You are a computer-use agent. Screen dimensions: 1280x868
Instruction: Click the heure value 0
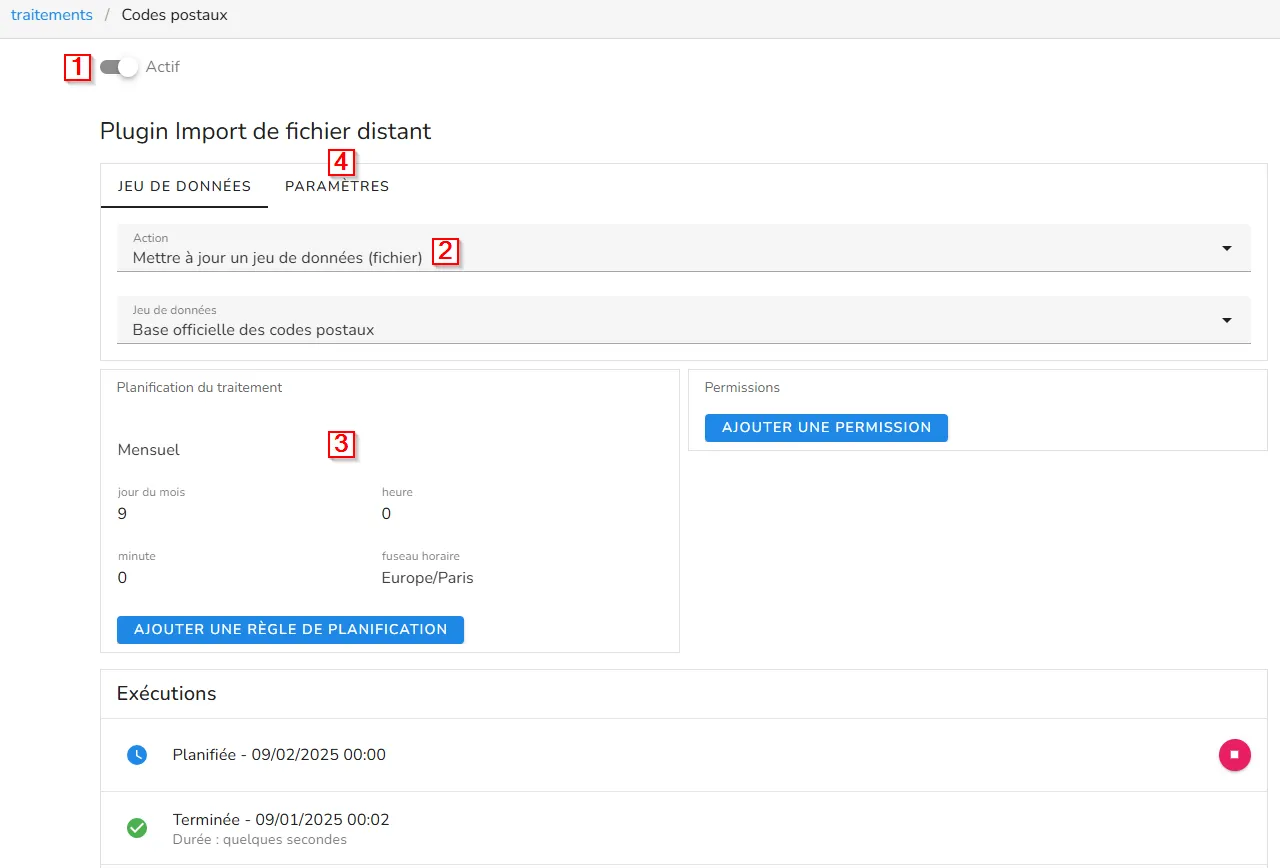coord(386,514)
